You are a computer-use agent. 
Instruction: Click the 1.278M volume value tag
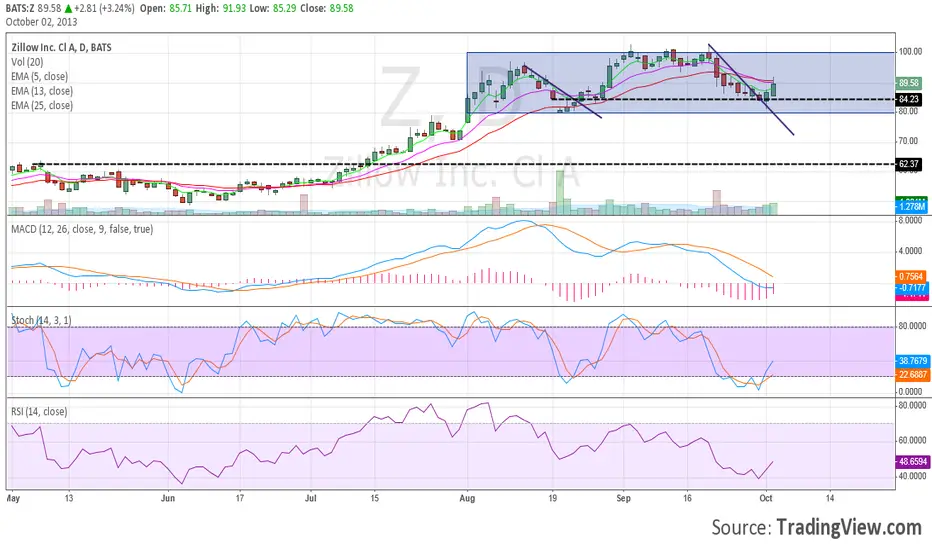pos(911,206)
